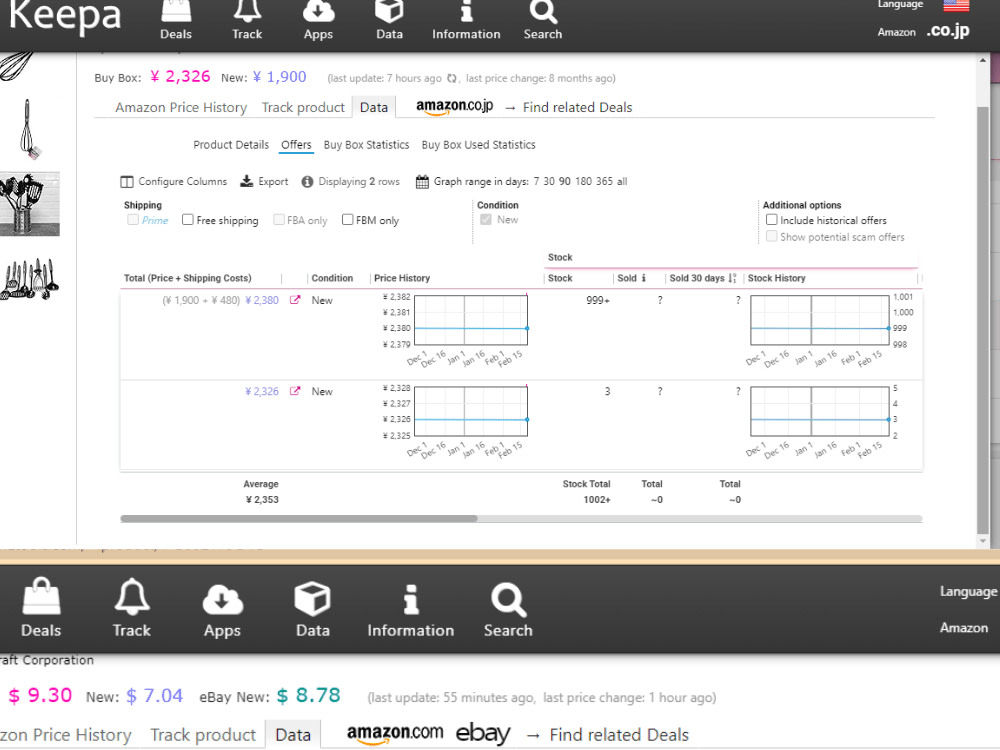This screenshot has width=1000, height=750.
Task: Click Find related Deals in upper window
Action: pyautogui.click(x=577, y=107)
